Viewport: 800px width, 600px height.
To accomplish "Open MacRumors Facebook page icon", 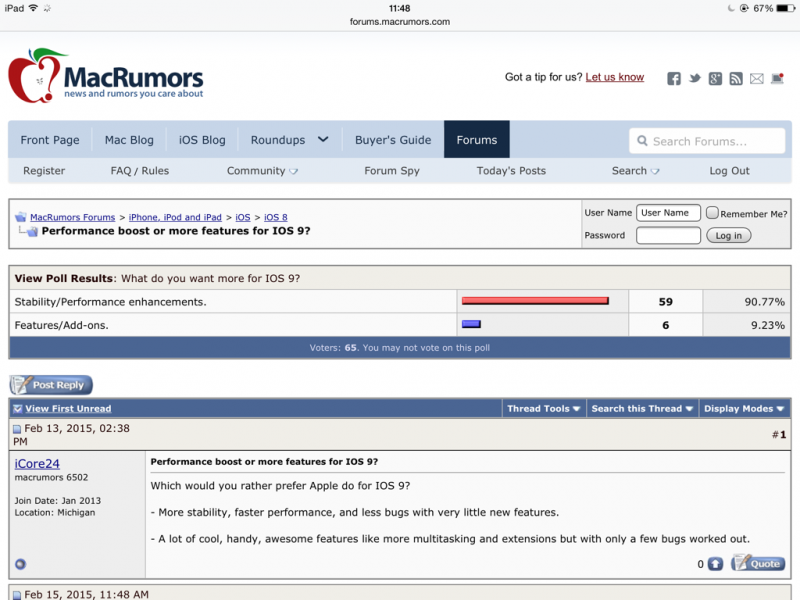I will (674, 79).
